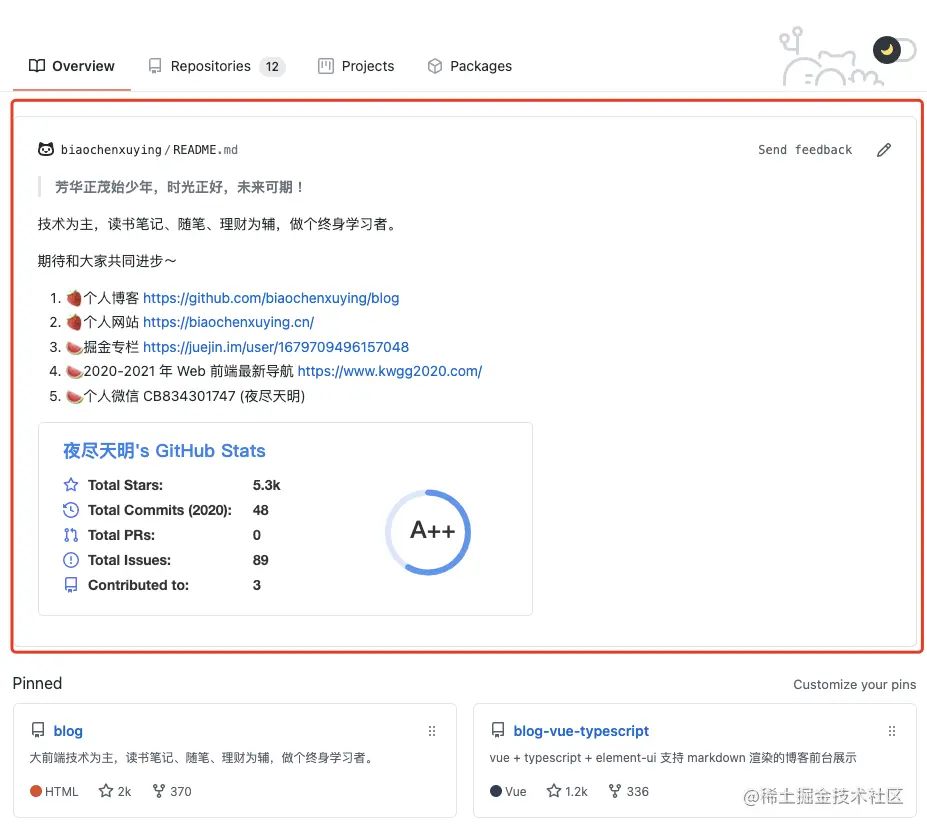
Task: Click the fork count 336 icon
Action: [x=615, y=791]
